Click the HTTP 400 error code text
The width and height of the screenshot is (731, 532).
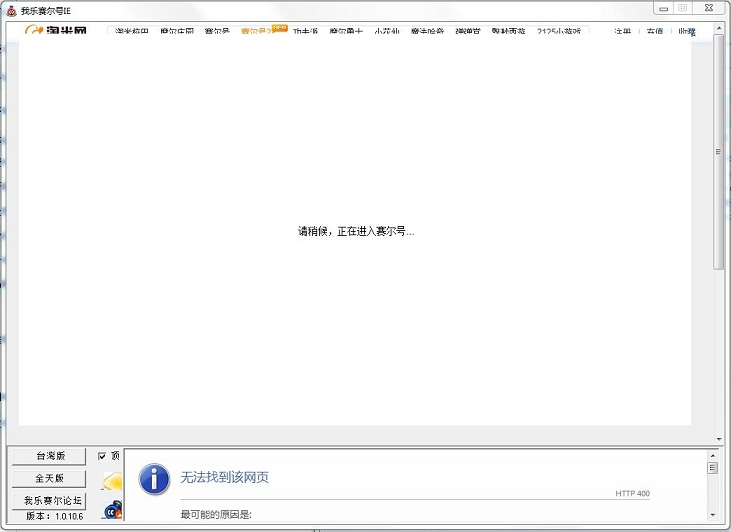coord(632,493)
